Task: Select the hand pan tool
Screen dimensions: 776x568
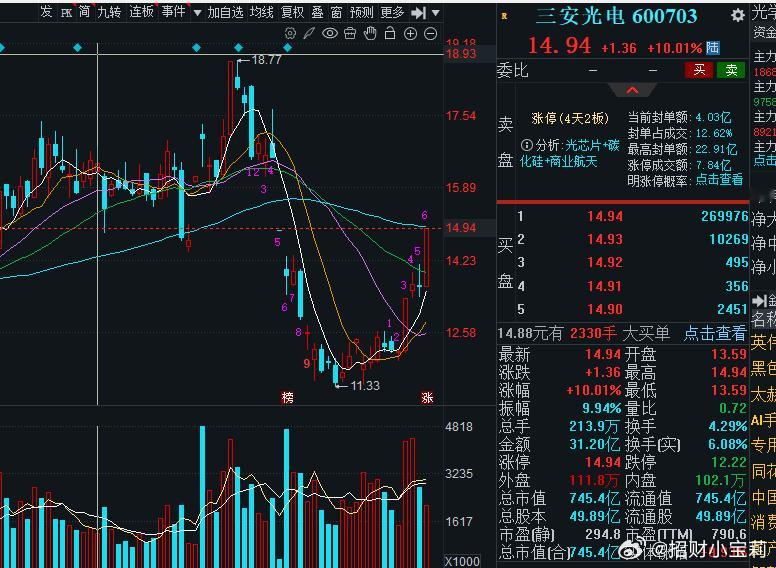Action: click(x=370, y=34)
